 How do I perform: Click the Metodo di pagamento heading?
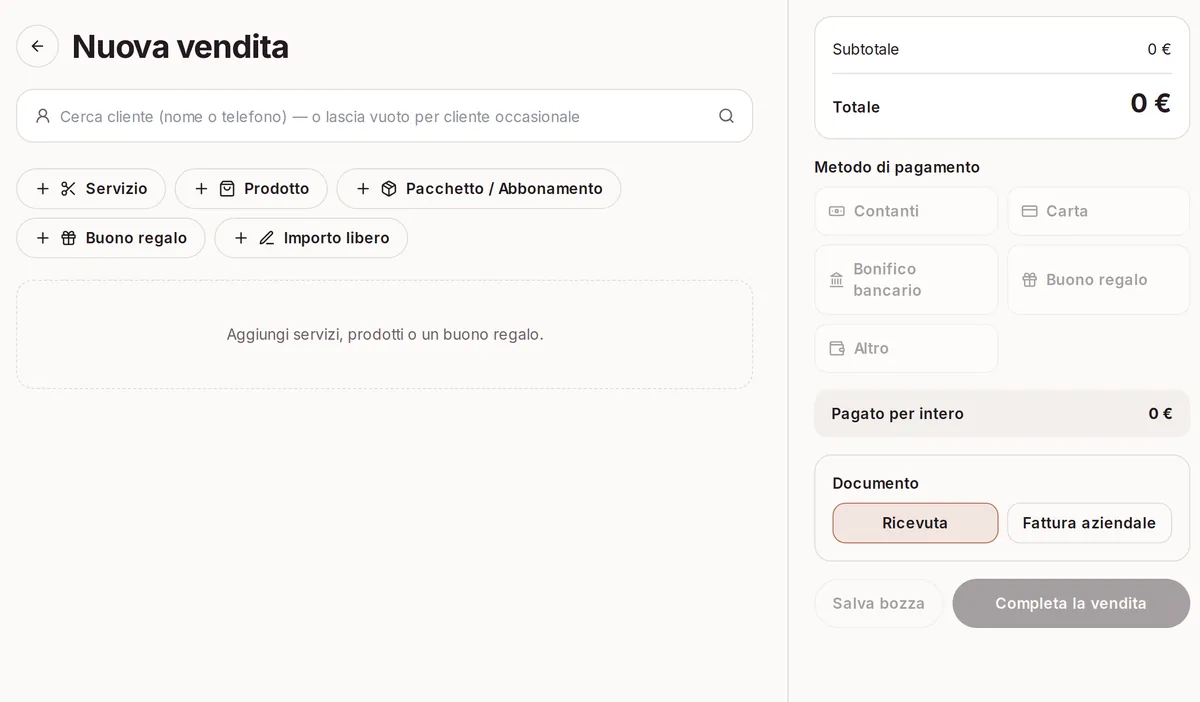[x=897, y=167]
